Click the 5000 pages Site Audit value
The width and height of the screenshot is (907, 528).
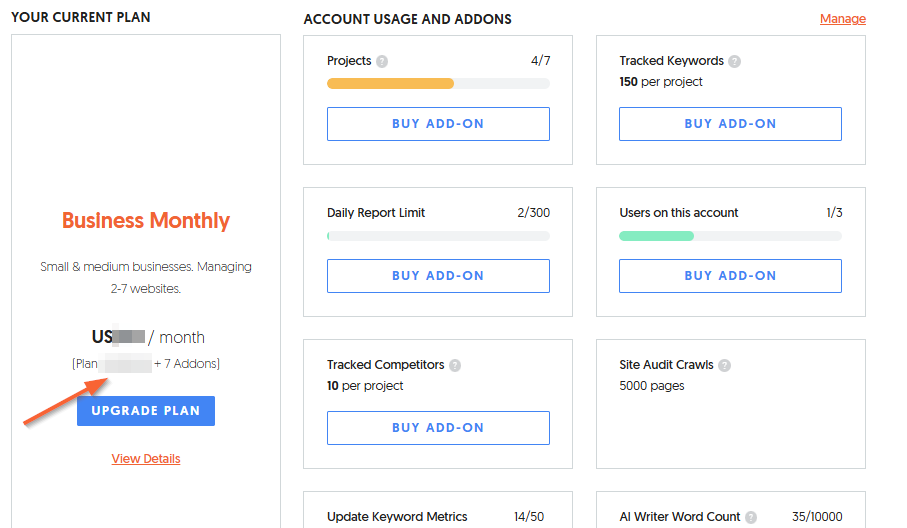[652, 386]
